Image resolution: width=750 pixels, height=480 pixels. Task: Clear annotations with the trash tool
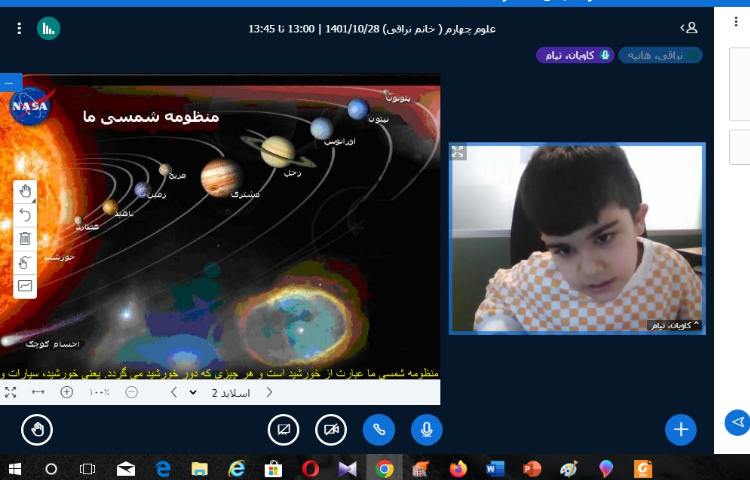25,238
